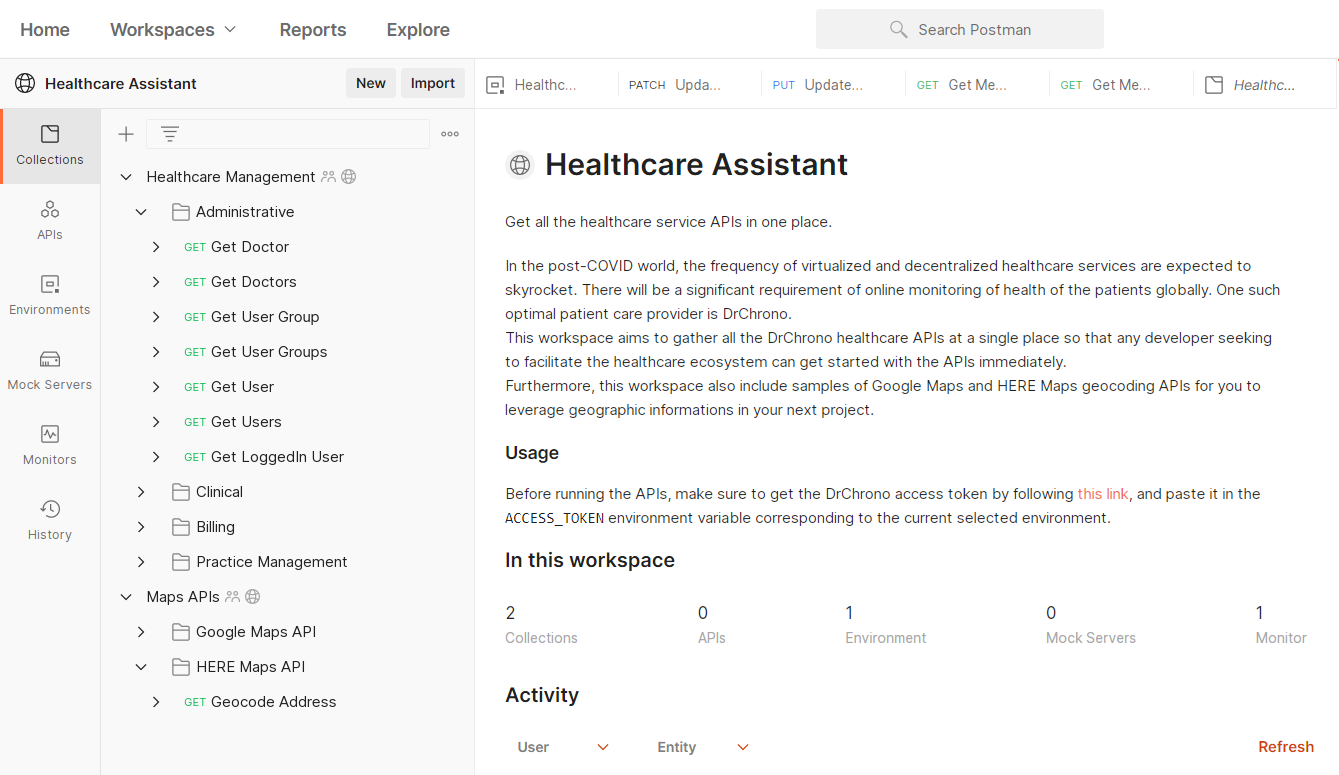Open the Entity filter dropdown
This screenshot has height=775, width=1339.
pyautogui.click(x=703, y=747)
